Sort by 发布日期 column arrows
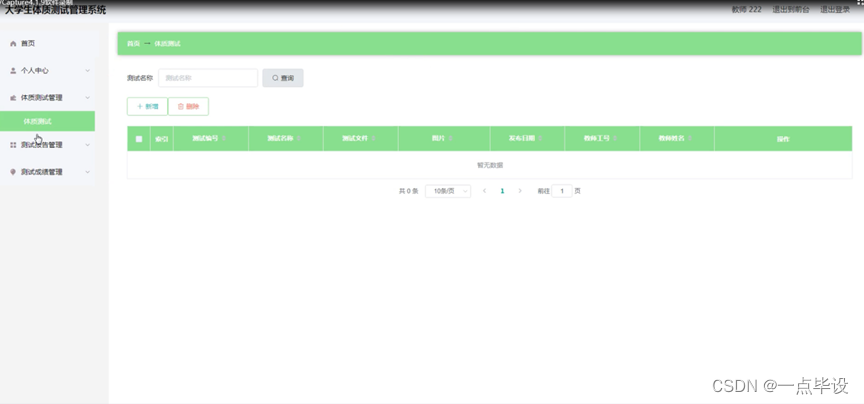Image resolution: width=864 pixels, height=404 pixels. (540, 139)
